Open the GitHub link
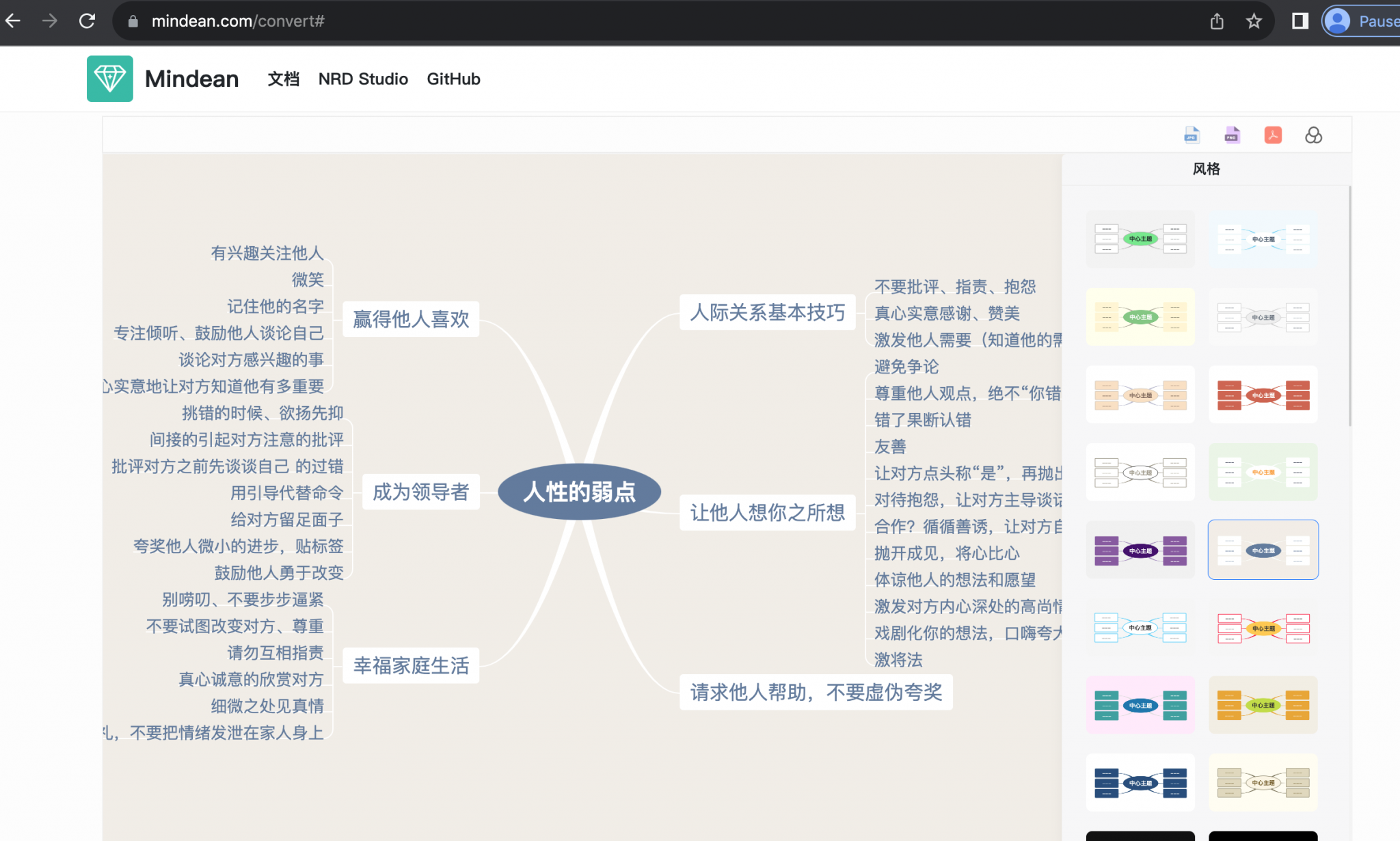Image resolution: width=1400 pixels, height=841 pixels. pos(453,79)
